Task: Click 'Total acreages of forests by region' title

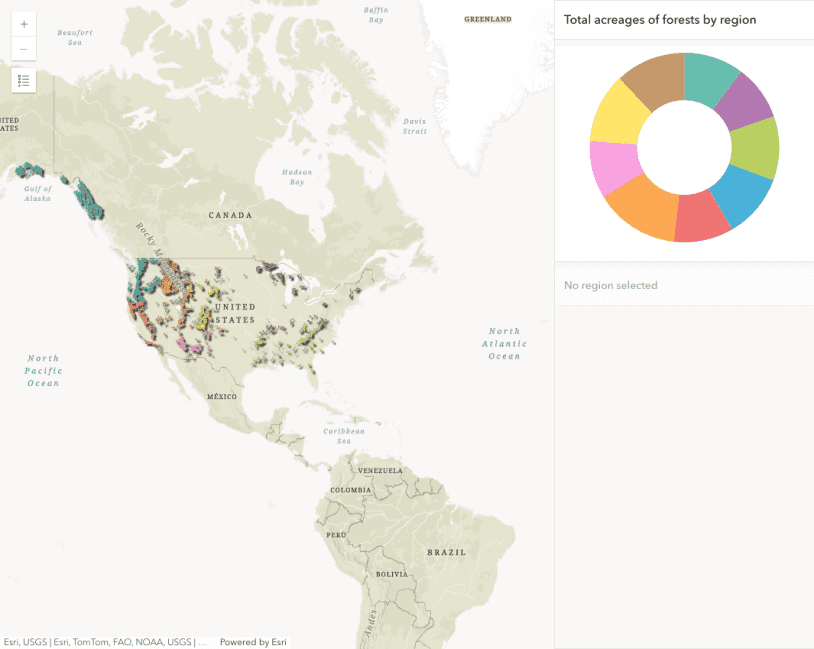Action: (660, 20)
